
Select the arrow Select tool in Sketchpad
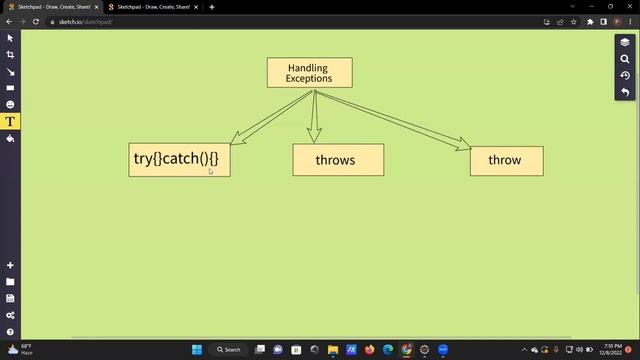(10, 38)
